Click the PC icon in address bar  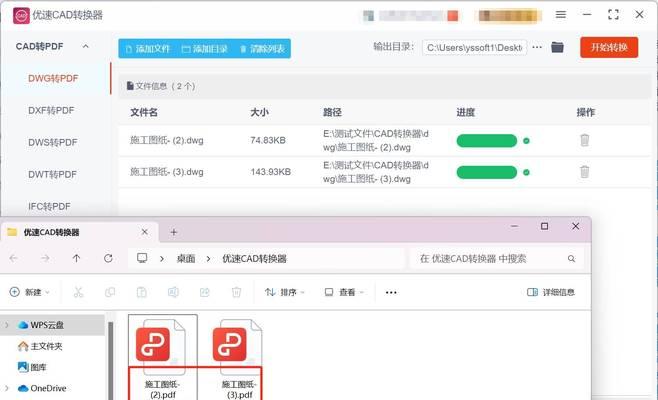coord(142,258)
